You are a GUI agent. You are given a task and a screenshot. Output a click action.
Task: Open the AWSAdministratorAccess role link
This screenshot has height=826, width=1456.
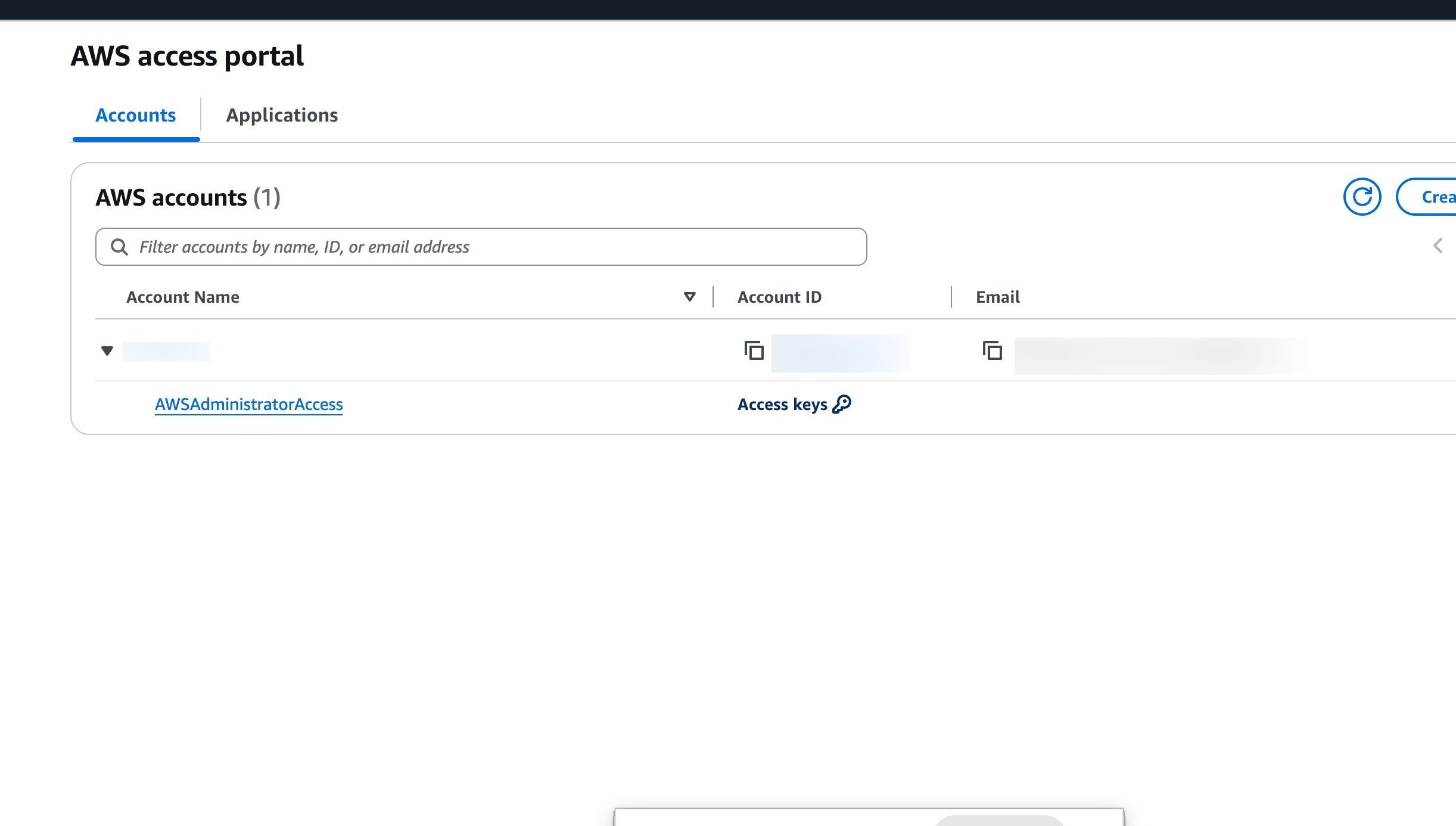pos(249,404)
